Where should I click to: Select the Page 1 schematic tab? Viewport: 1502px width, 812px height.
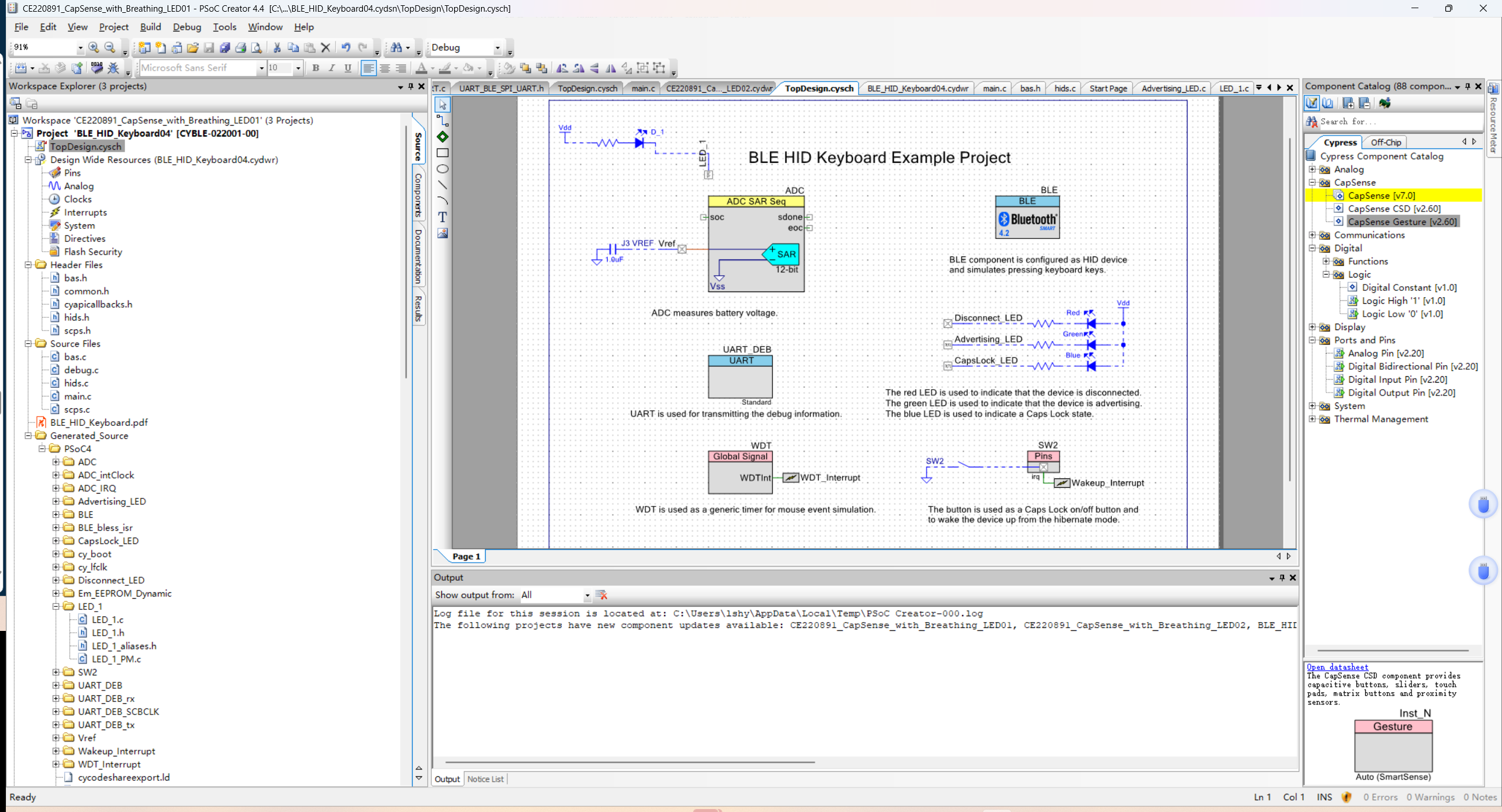coord(466,556)
